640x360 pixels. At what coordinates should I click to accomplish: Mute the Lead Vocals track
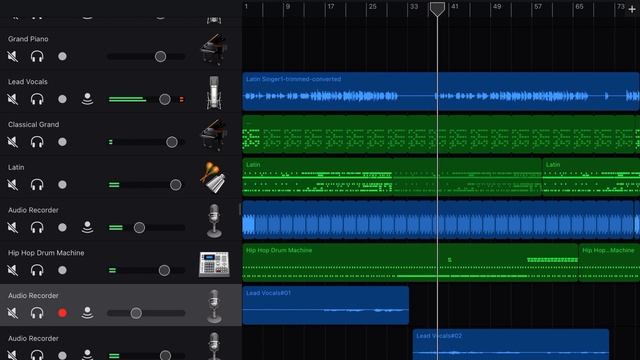[x=13, y=99]
